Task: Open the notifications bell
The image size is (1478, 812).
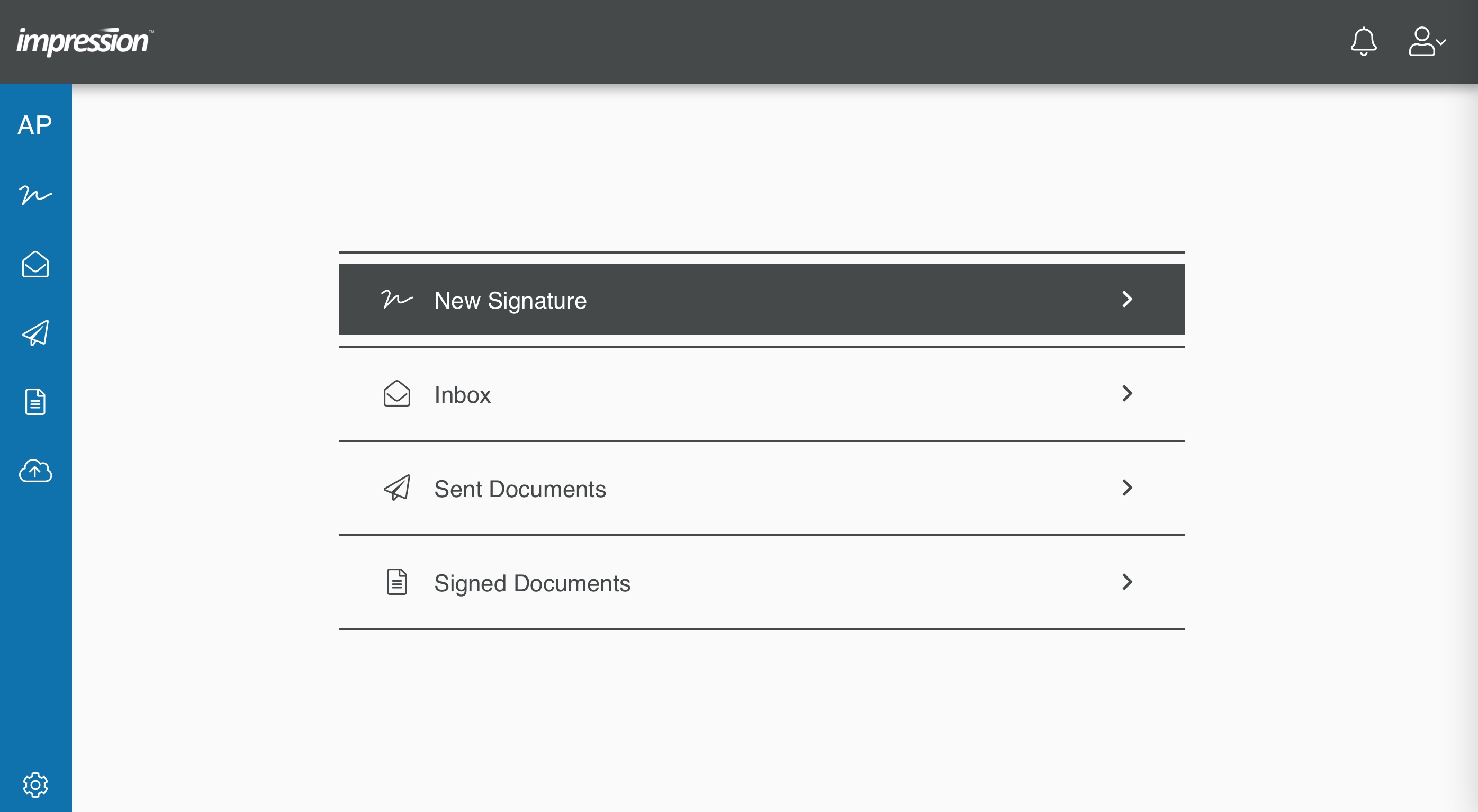Action: (1363, 41)
